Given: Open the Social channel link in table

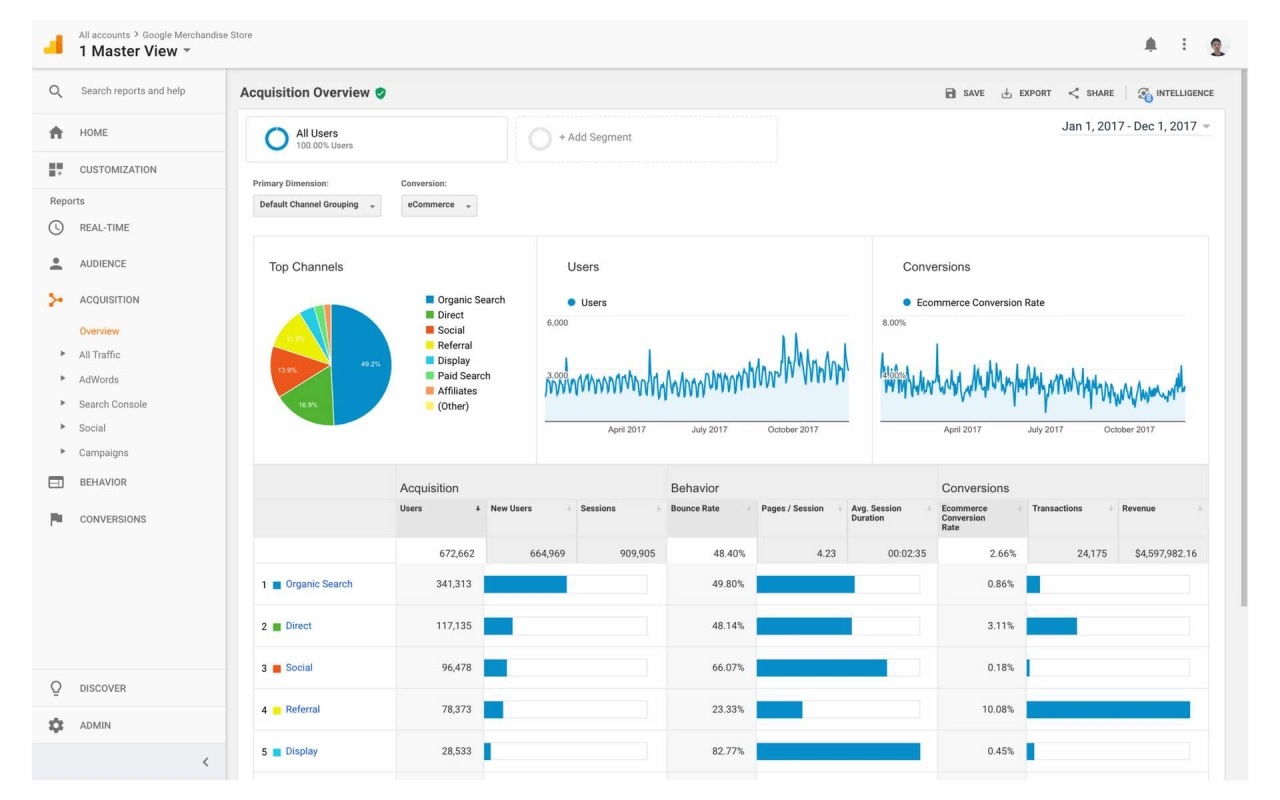Looking at the screenshot, I should click(299, 668).
